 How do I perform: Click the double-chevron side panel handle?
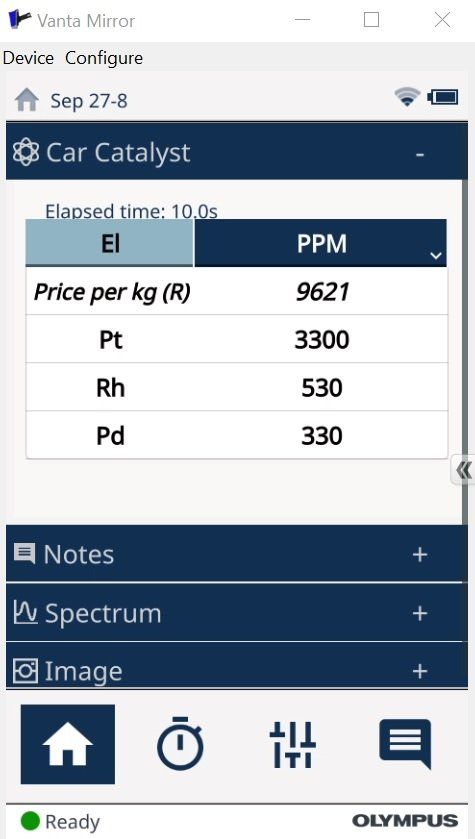coord(463,470)
